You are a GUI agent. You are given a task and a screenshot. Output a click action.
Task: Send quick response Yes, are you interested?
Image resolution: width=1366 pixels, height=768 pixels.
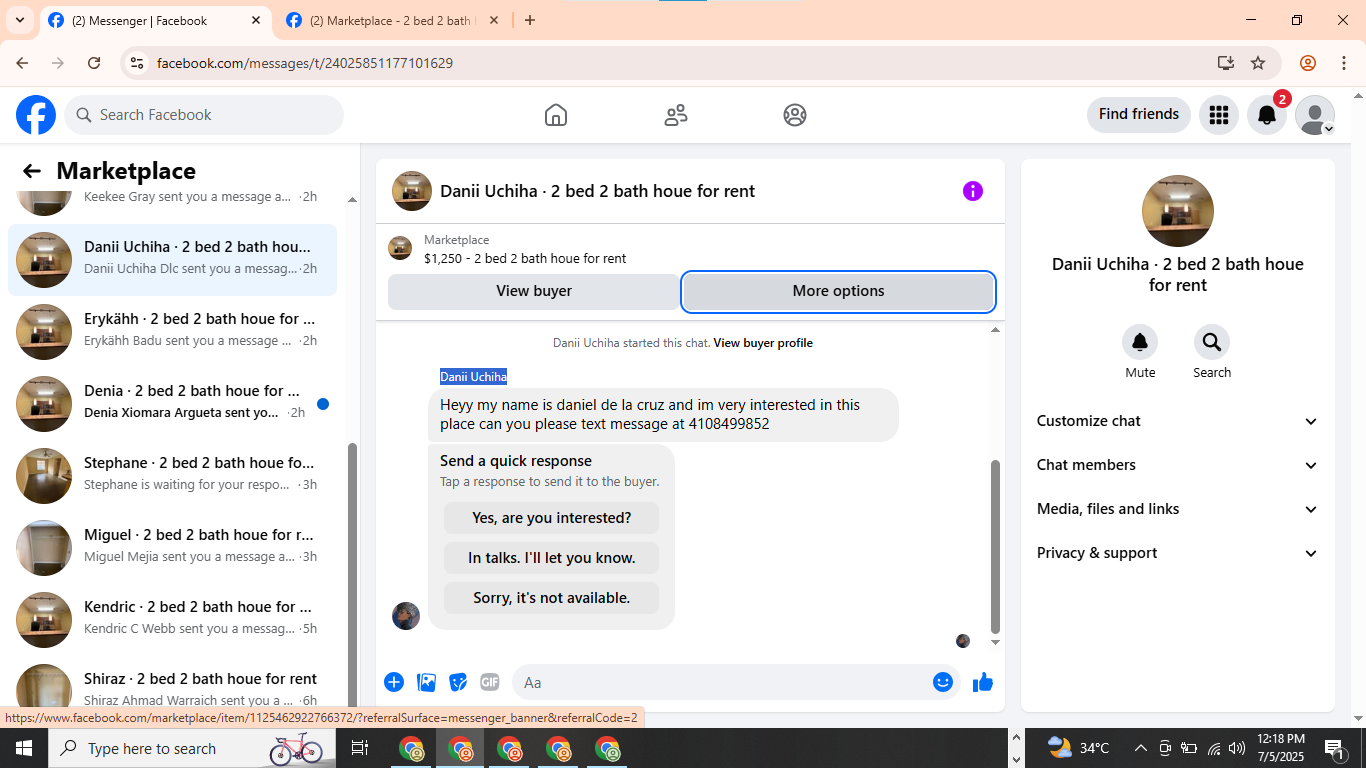pyautogui.click(x=552, y=518)
